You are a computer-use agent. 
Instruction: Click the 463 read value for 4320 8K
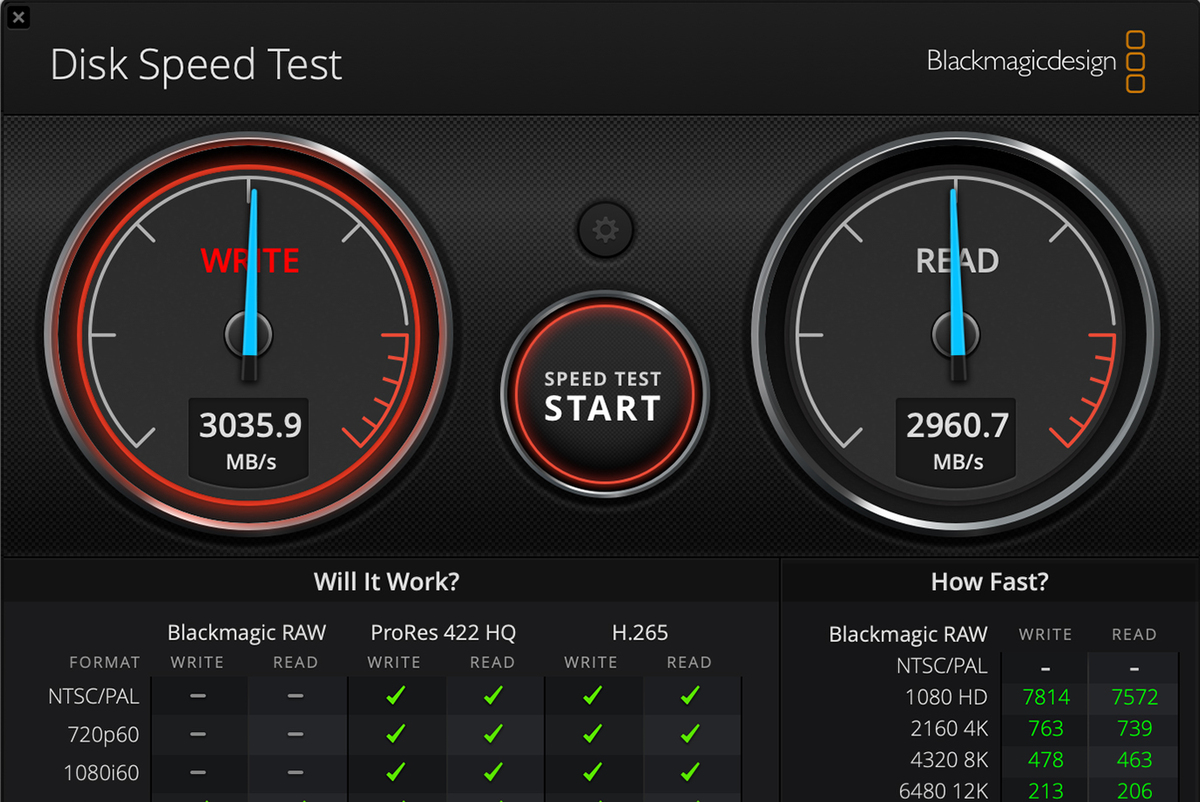click(x=1135, y=759)
